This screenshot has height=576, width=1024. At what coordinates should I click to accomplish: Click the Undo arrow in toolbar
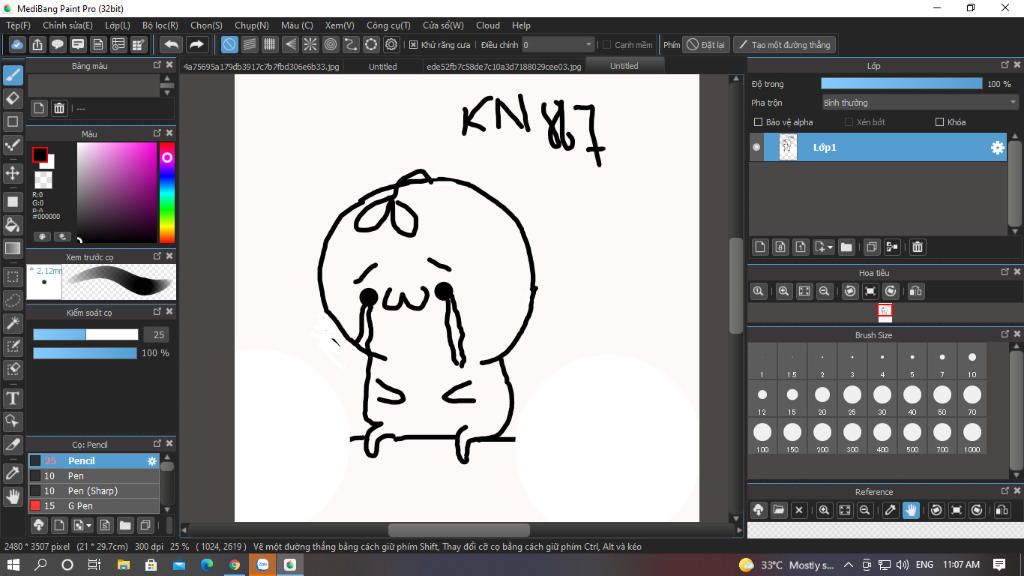[x=171, y=44]
